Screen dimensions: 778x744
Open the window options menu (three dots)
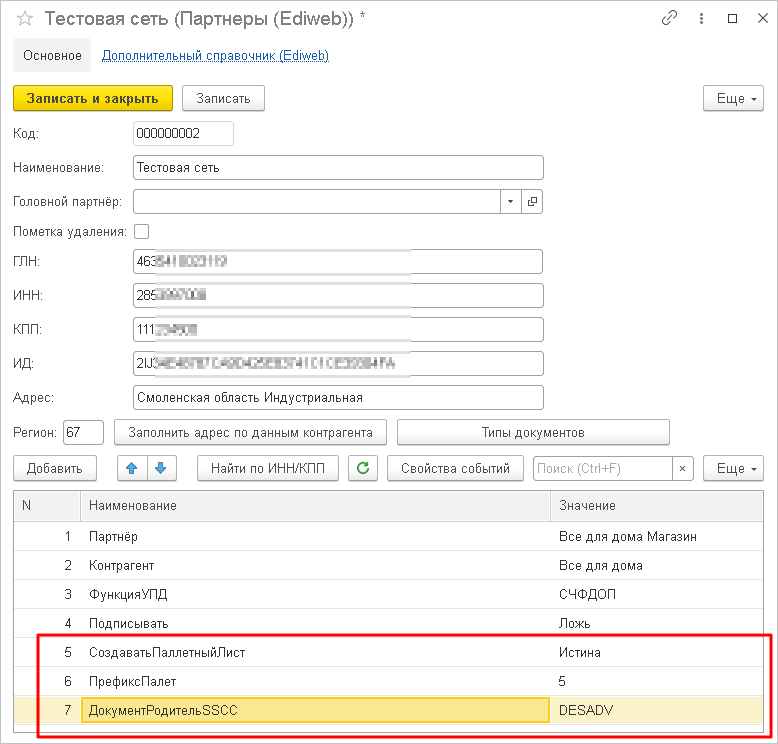701,19
